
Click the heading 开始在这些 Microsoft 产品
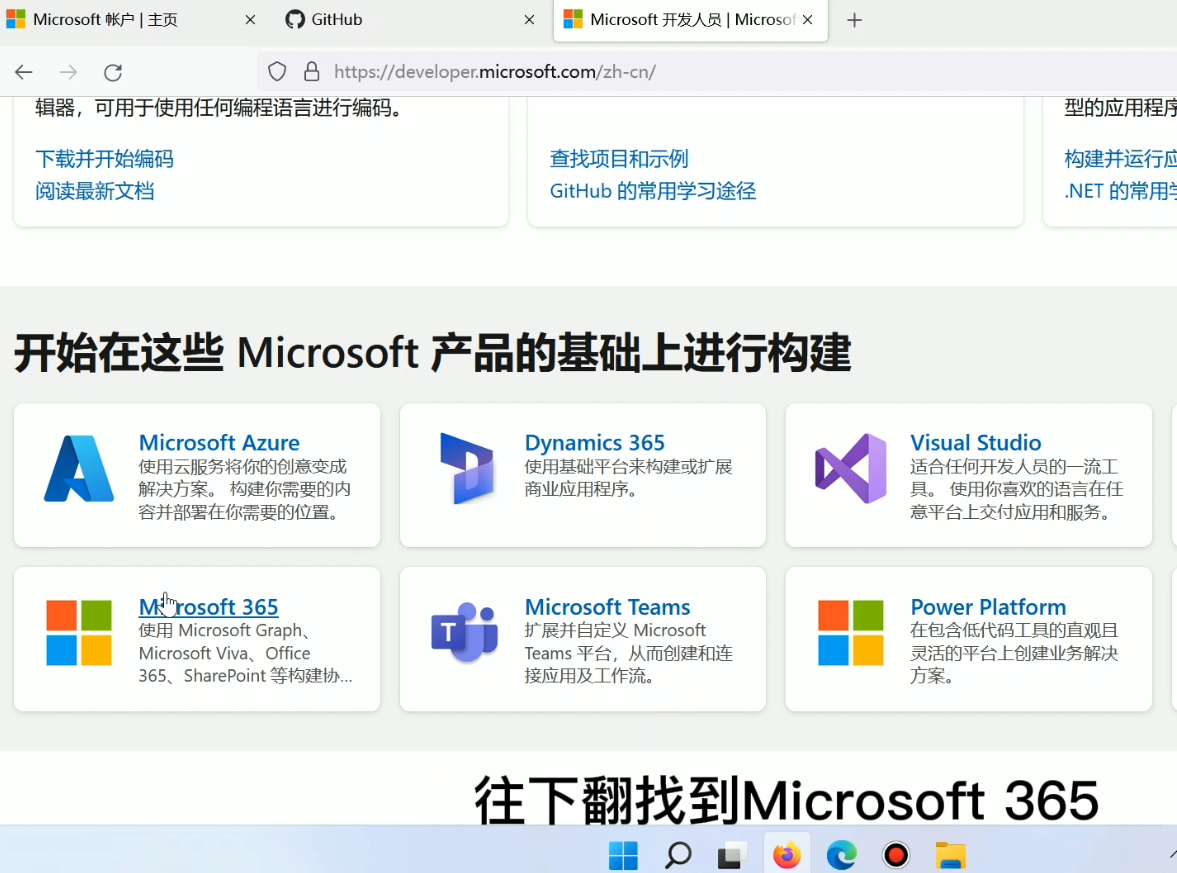click(x=432, y=353)
